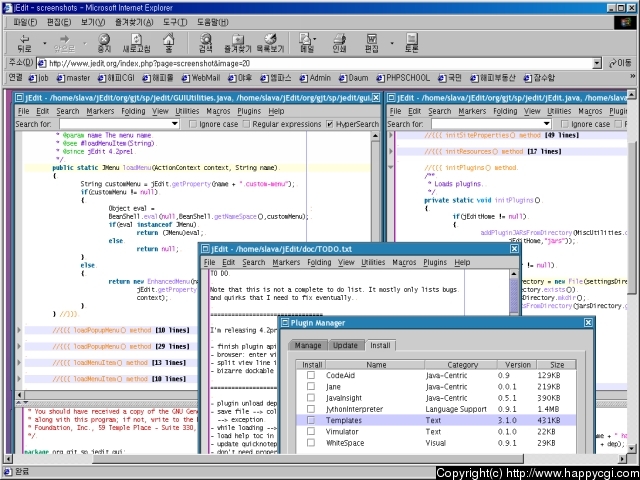Open Search for dropdown in GUIUtilities window
Screen dimensions: 640x480
tap(175, 124)
